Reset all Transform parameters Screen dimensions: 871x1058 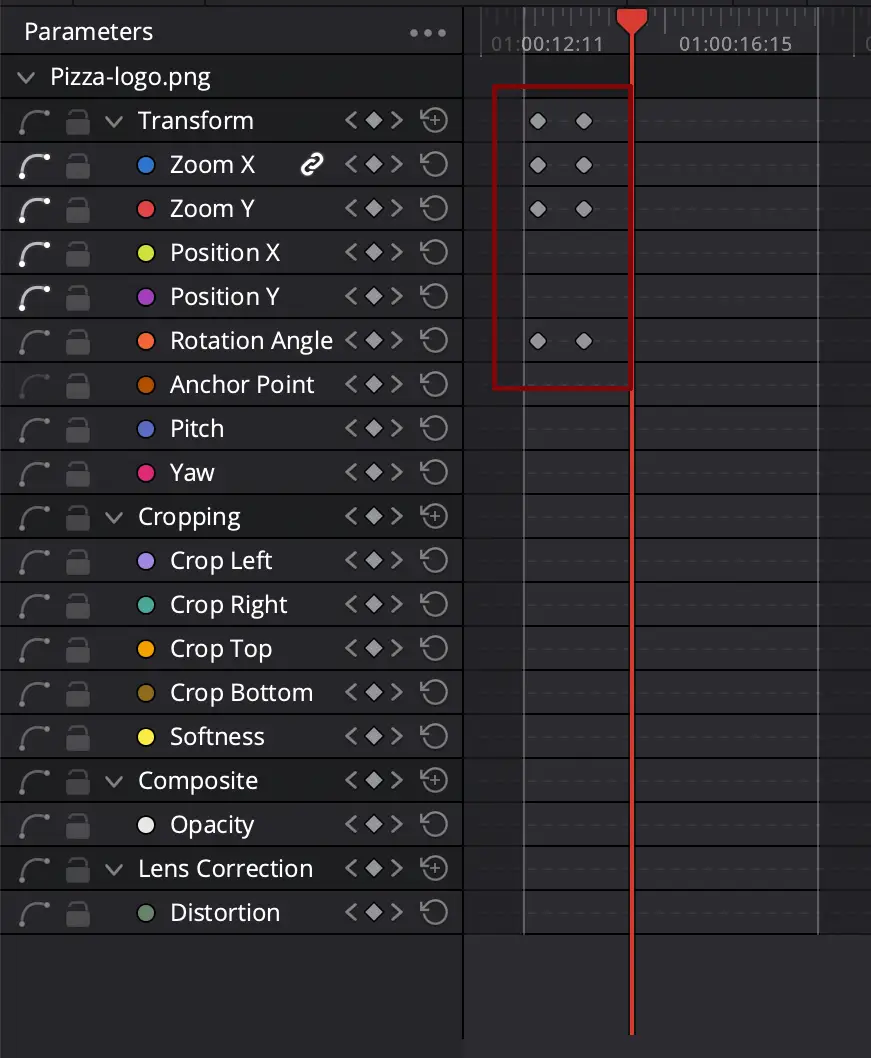(434, 121)
